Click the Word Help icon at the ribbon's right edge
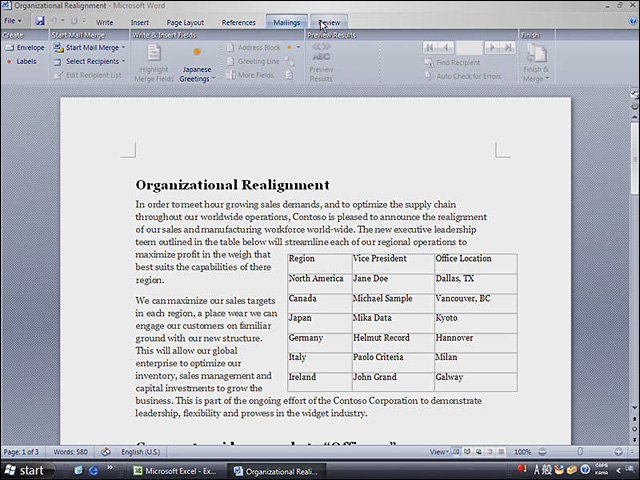 tap(633, 21)
